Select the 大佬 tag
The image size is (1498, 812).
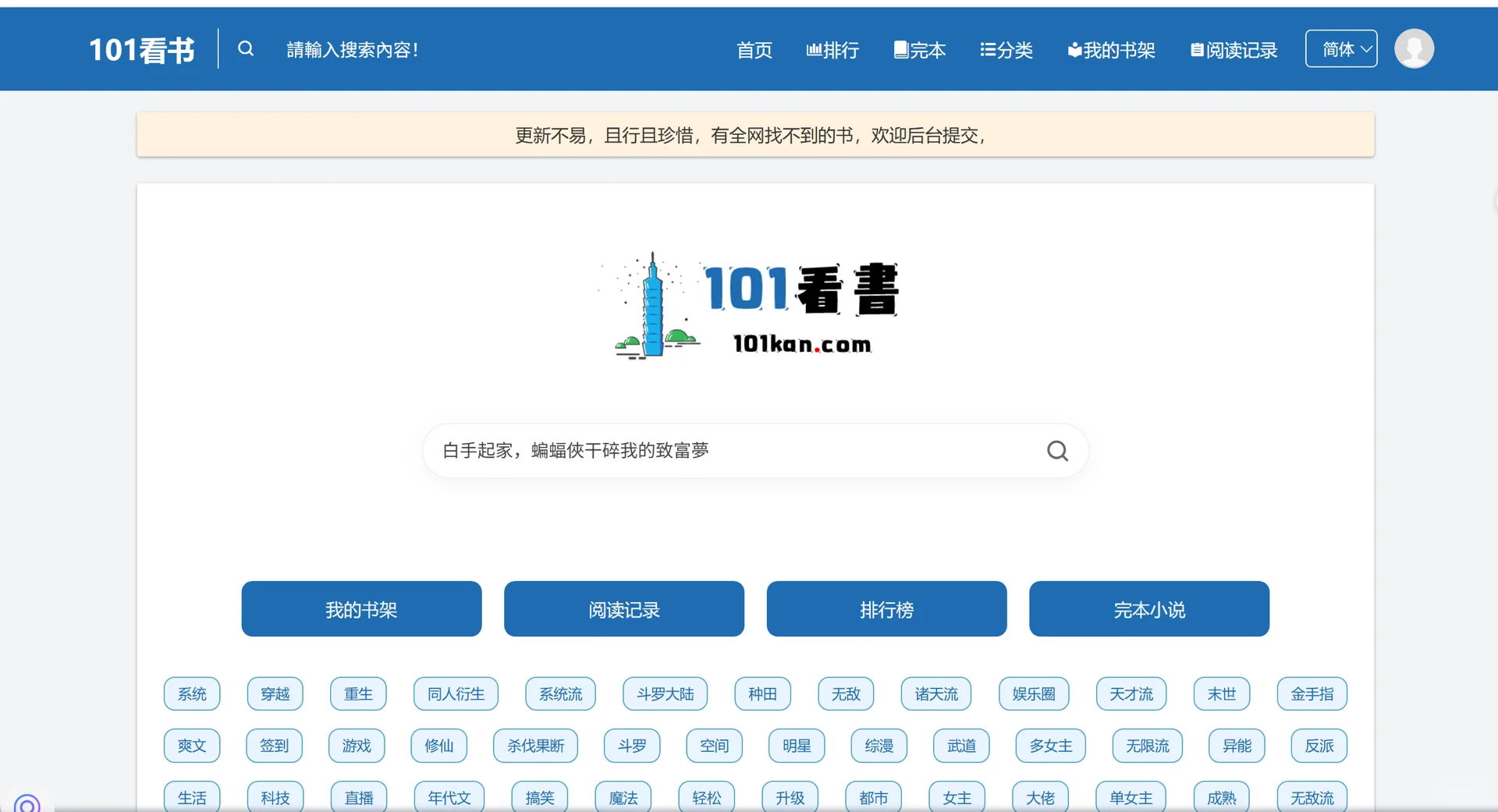click(x=1041, y=797)
